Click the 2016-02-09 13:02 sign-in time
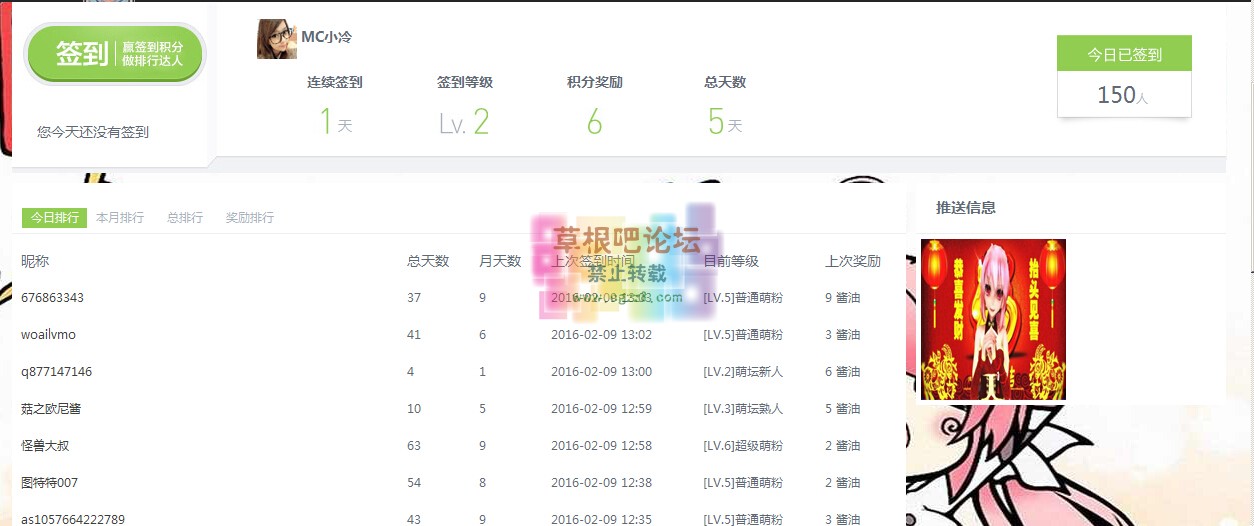This screenshot has width=1254, height=526. point(601,334)
